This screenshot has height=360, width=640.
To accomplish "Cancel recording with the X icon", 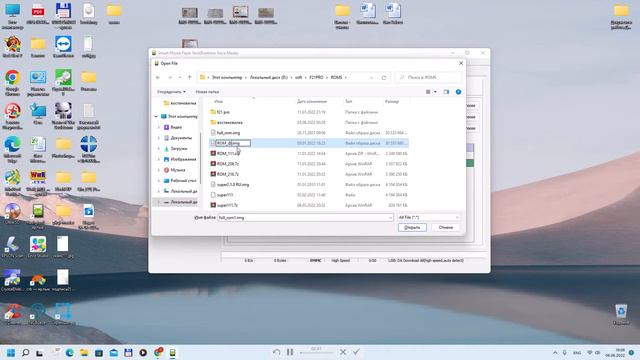I will point(343,352).
